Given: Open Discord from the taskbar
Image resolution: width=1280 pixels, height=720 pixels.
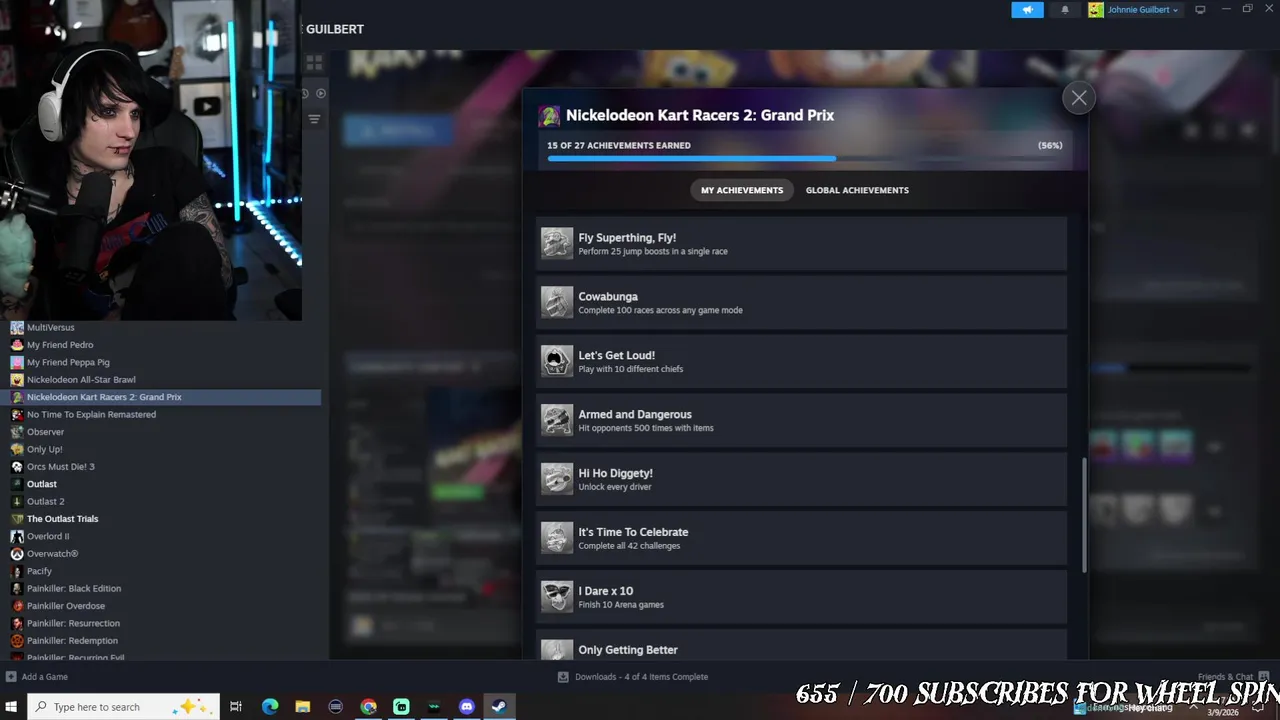Looking at the screenshot, I should click(x=466, y=707).
